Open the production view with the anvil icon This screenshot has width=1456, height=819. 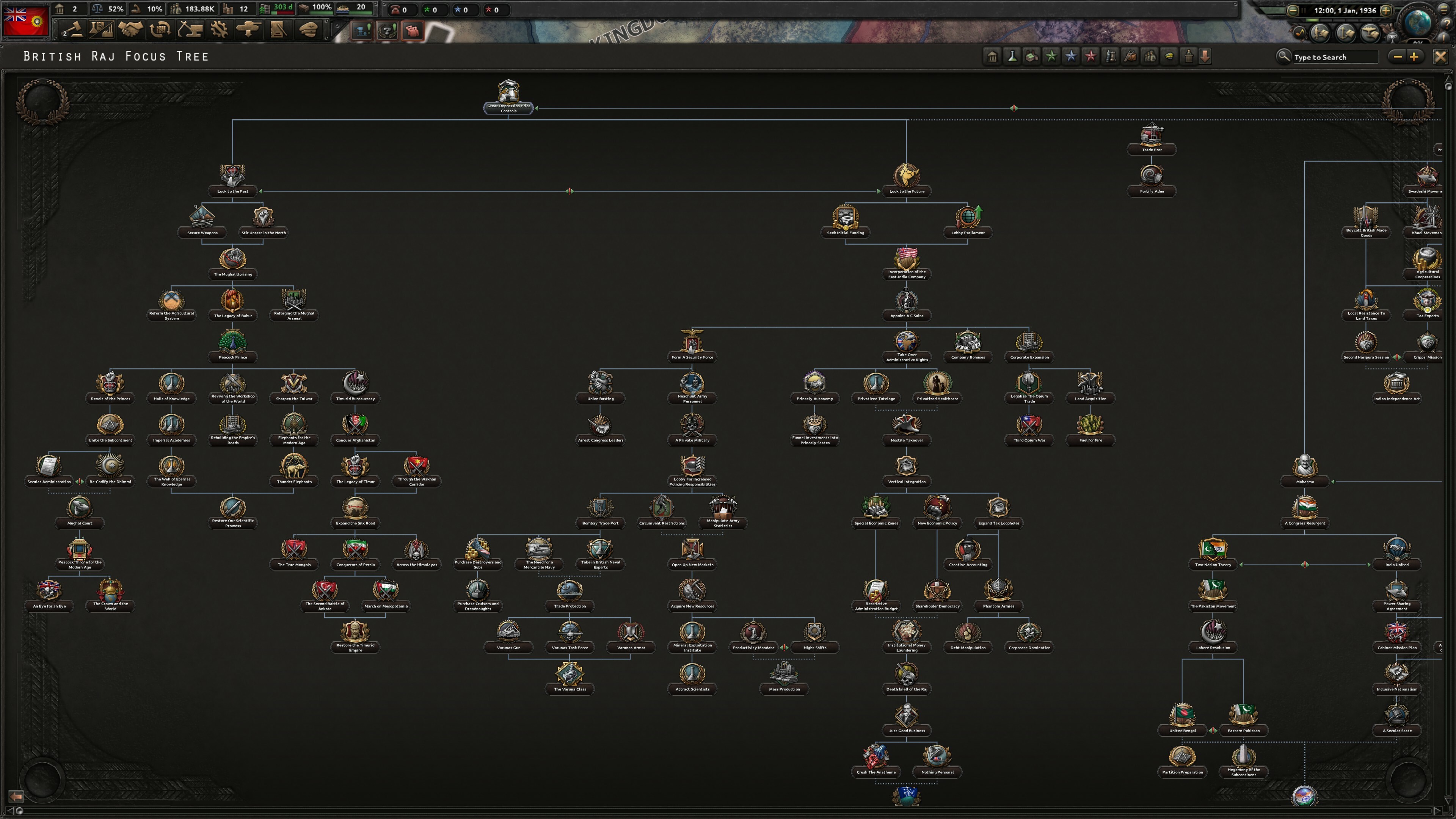pyautogui.click(x=190, y=30)
